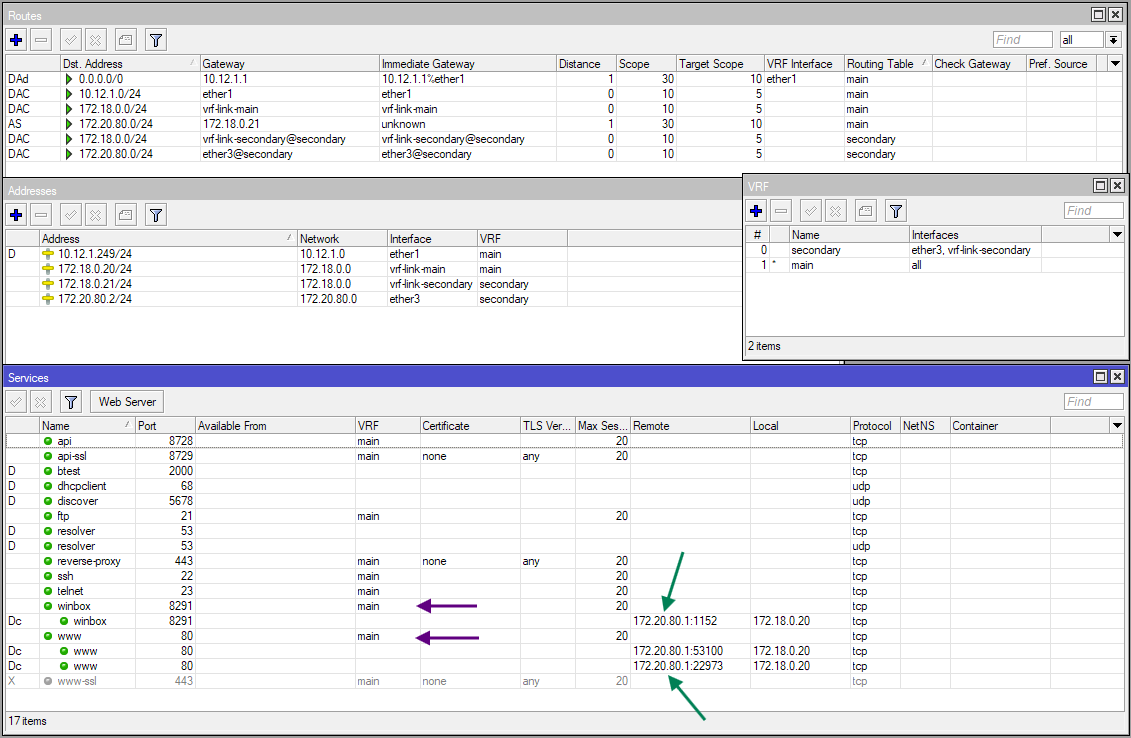Sort services by Name column header
1131x738 pixels.
[x=87, y=426]
